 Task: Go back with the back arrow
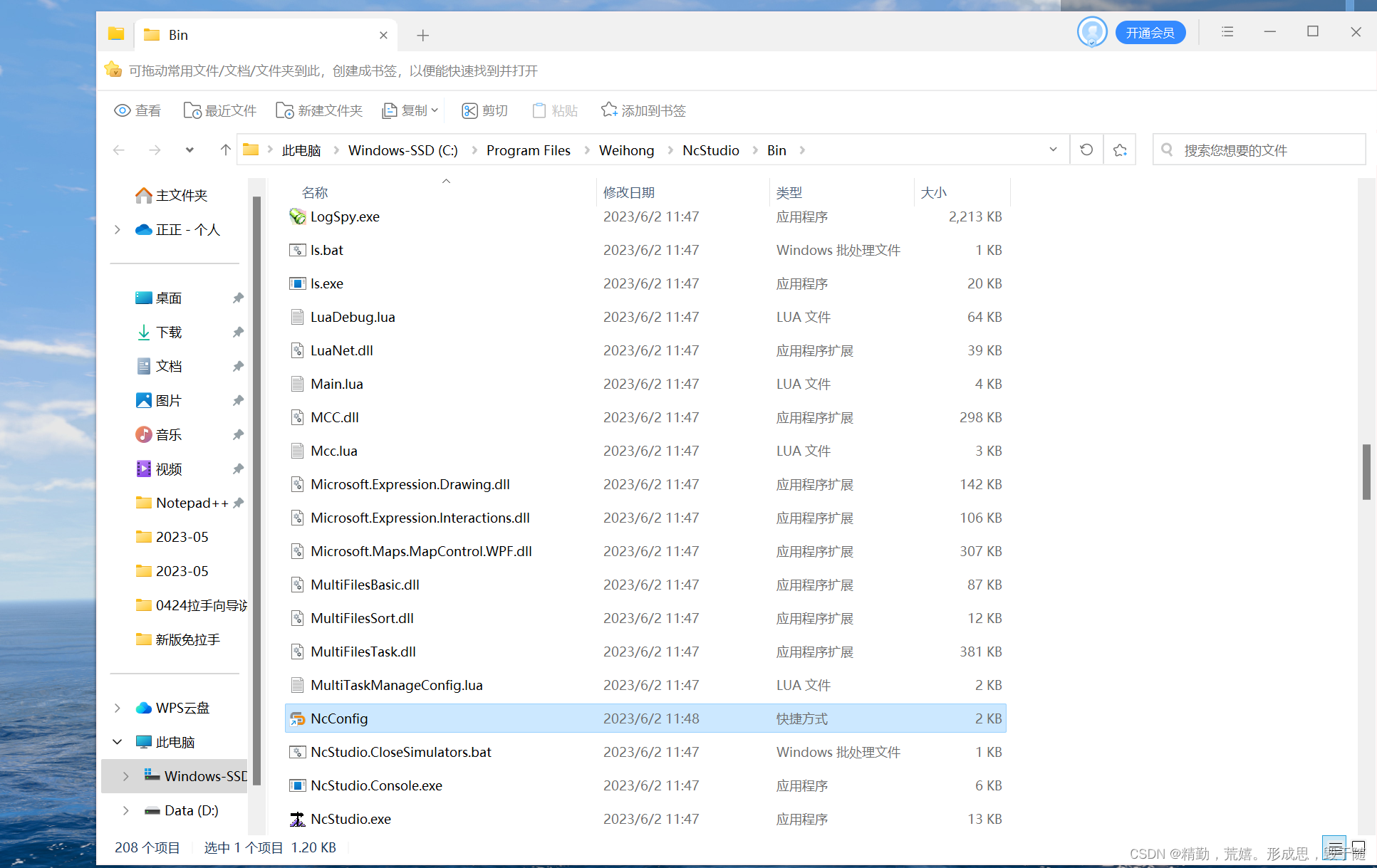pyautogui.click(x=119, y=150)
